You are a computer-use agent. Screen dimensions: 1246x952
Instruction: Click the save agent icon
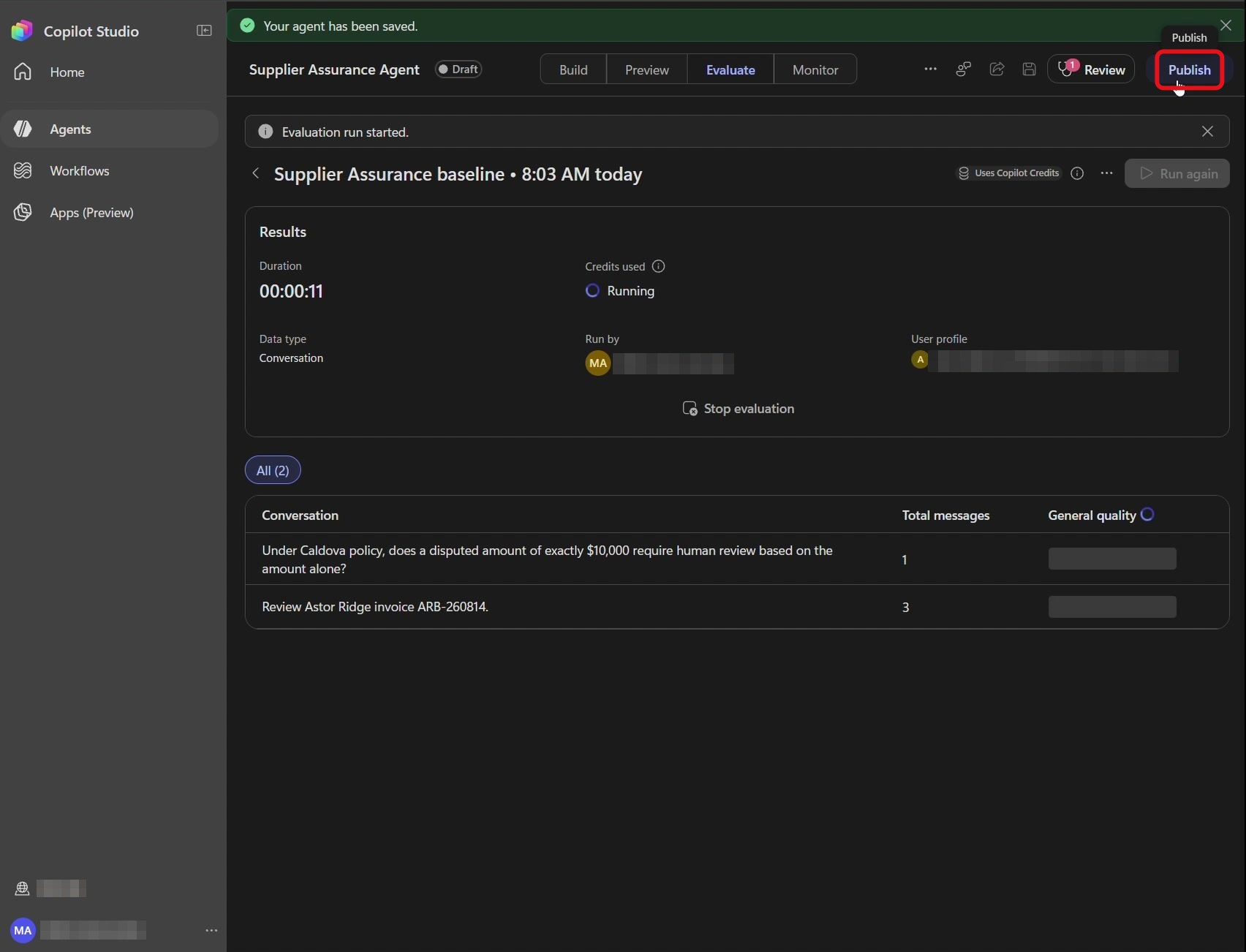[1029, 69]
